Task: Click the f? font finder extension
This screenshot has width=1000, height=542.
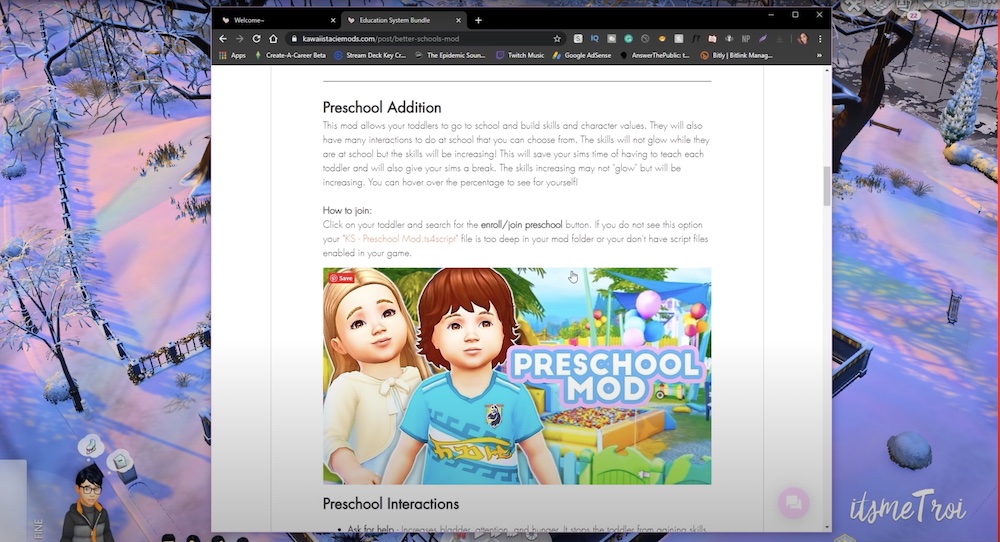Action: click(x=696, y=39)
